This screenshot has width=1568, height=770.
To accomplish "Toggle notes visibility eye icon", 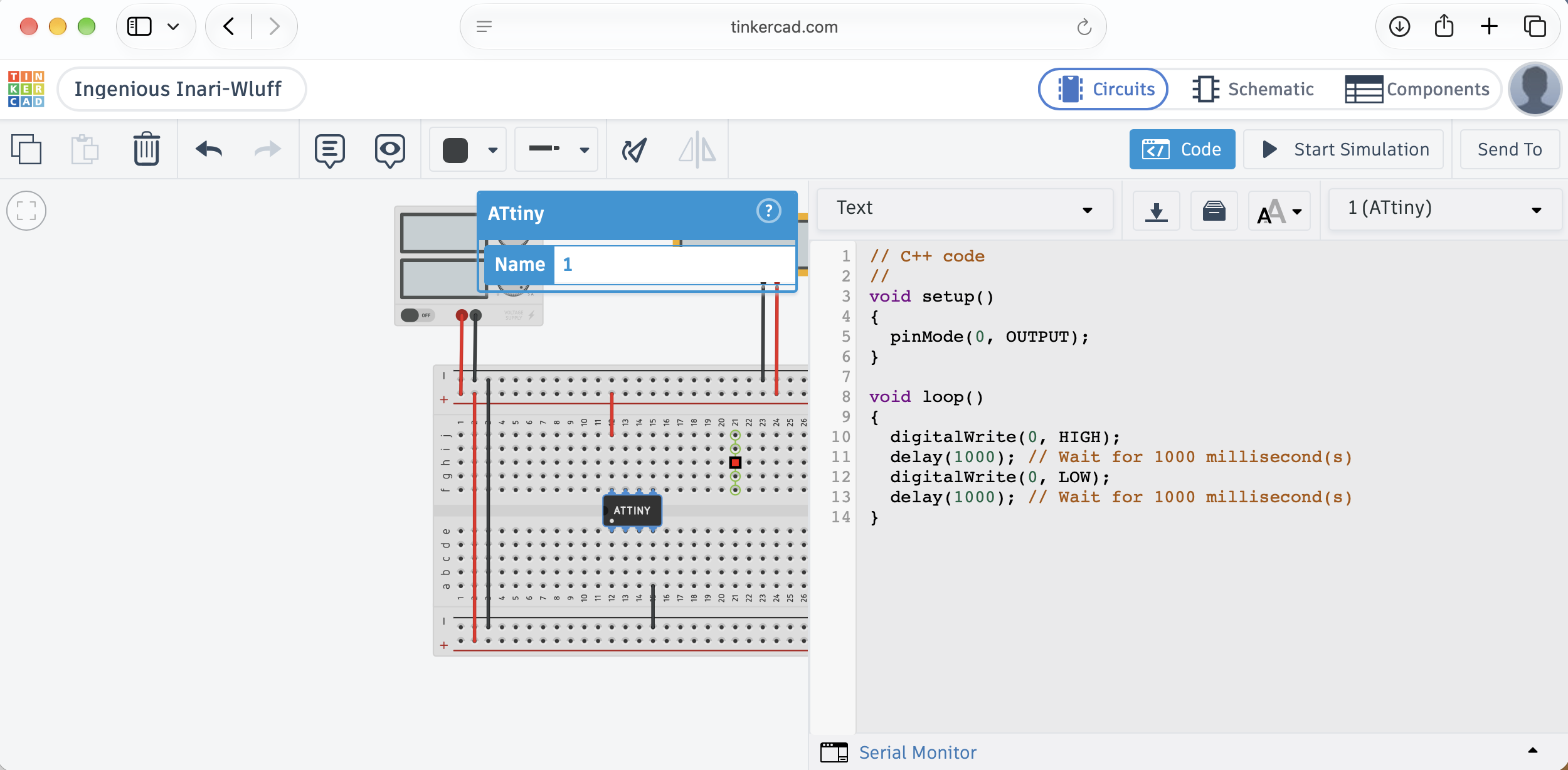I will 390,150.
